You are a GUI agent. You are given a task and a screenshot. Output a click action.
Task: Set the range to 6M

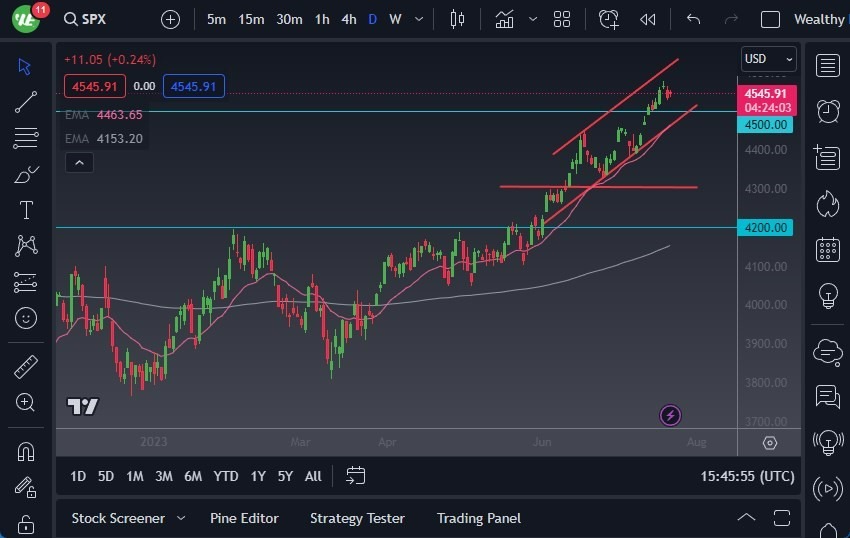coord(193,476)
